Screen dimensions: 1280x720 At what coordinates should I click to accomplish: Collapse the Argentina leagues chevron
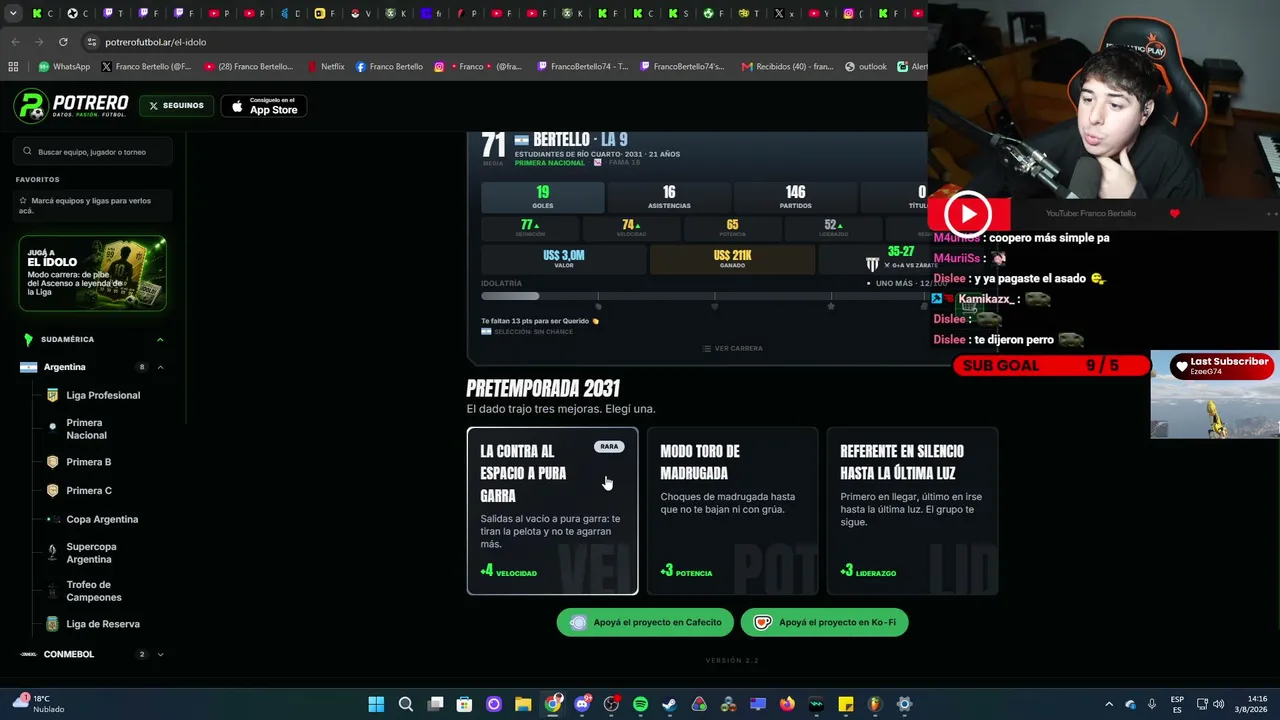point(160,367)
